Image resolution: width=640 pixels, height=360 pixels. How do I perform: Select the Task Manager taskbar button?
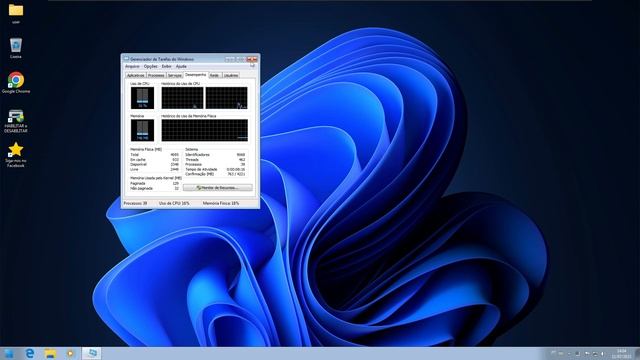(92, 353)
